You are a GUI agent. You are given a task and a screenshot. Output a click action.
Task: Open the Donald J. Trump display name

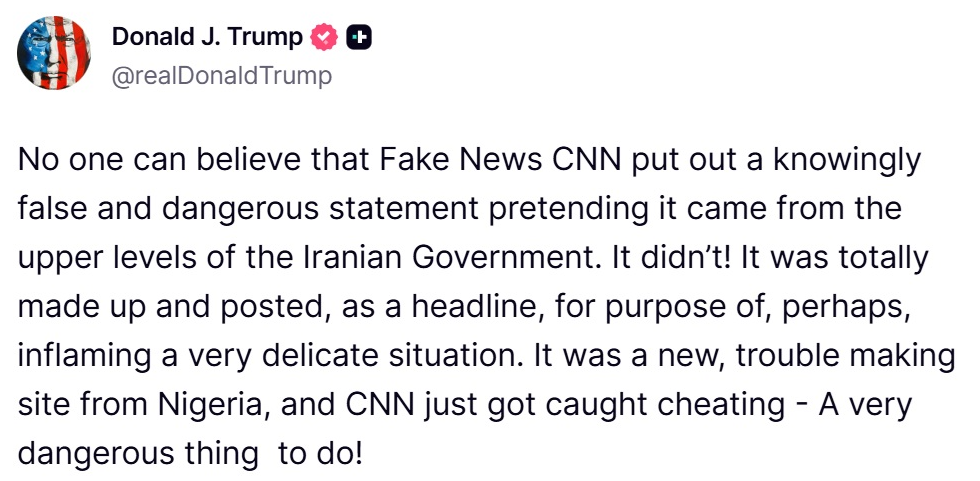point(207,39)
